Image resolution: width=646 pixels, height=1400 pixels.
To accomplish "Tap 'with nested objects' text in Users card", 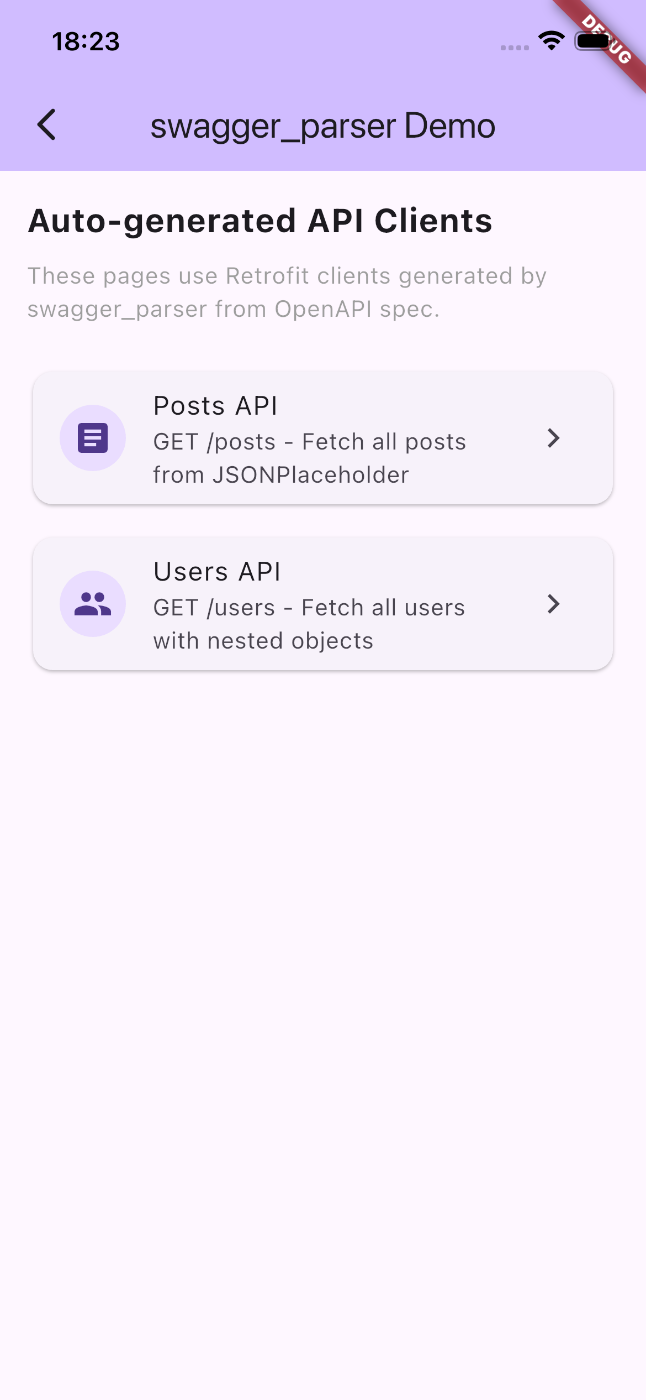I will point(263,641).
